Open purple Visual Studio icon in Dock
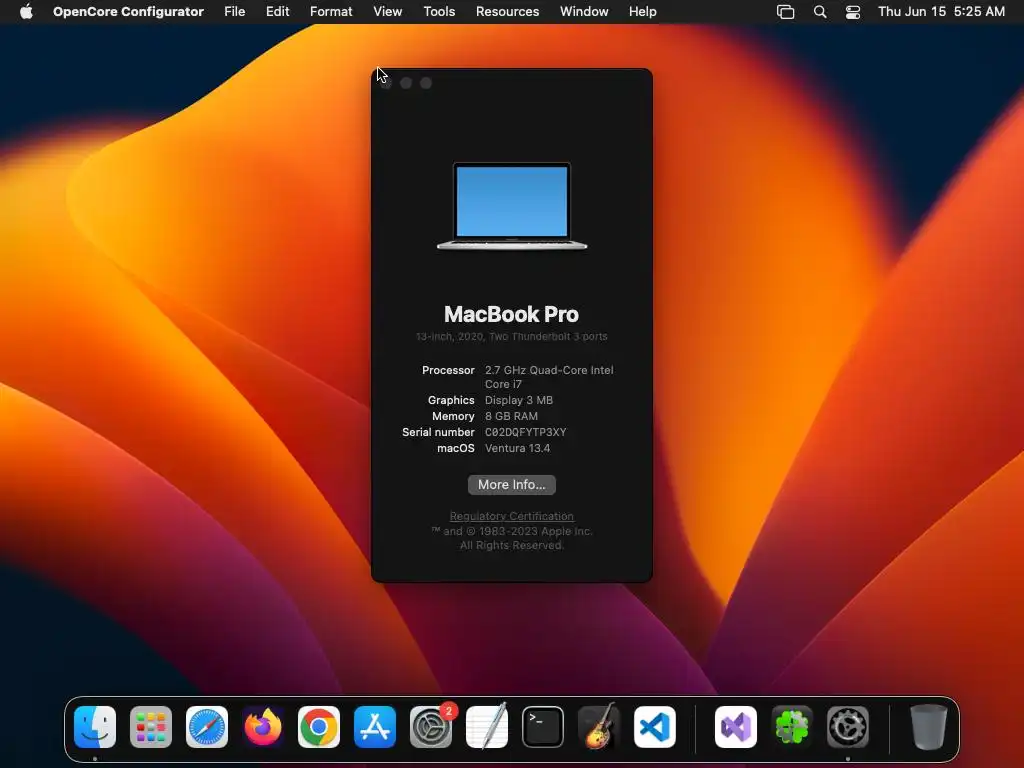Image resolution: width=1024 pixels, height=768 pixels. [736, 727]
